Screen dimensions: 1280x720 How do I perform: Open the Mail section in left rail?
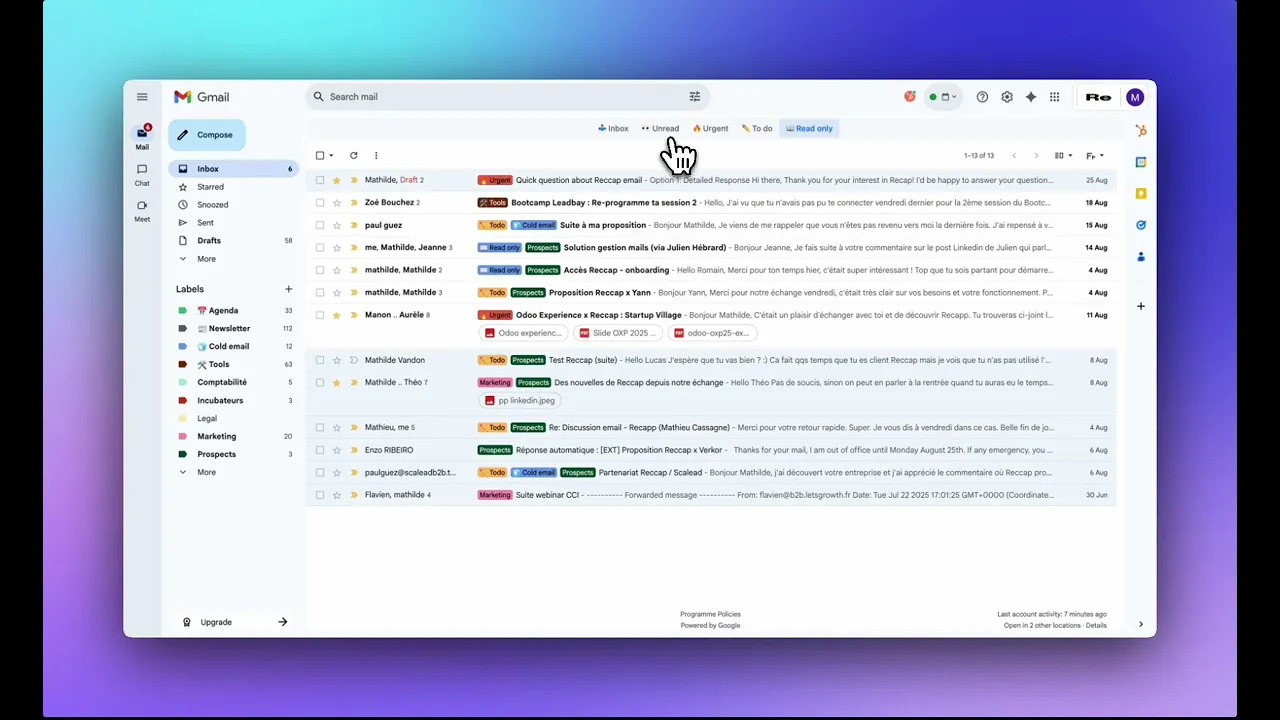click(x=142, y=138)
